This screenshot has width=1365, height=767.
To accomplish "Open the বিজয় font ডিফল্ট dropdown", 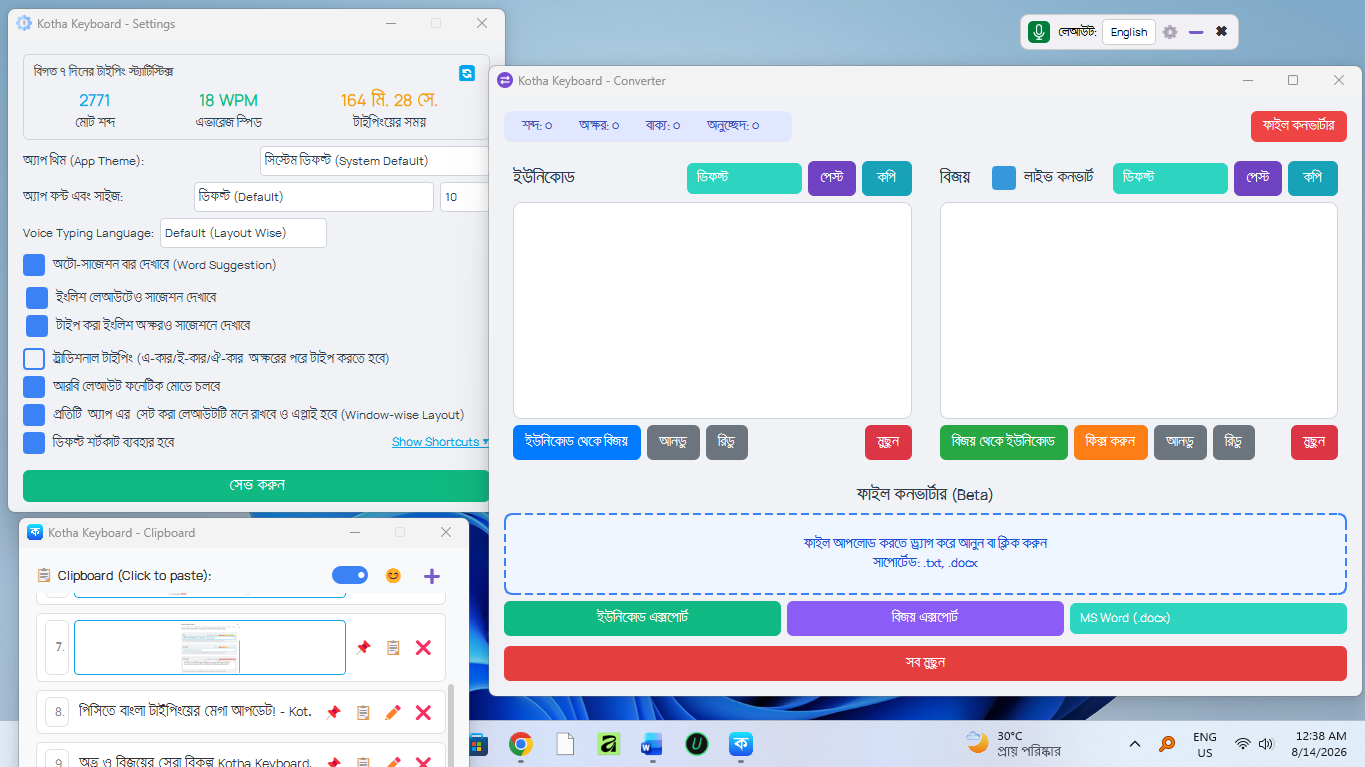I will (1170, 179).
